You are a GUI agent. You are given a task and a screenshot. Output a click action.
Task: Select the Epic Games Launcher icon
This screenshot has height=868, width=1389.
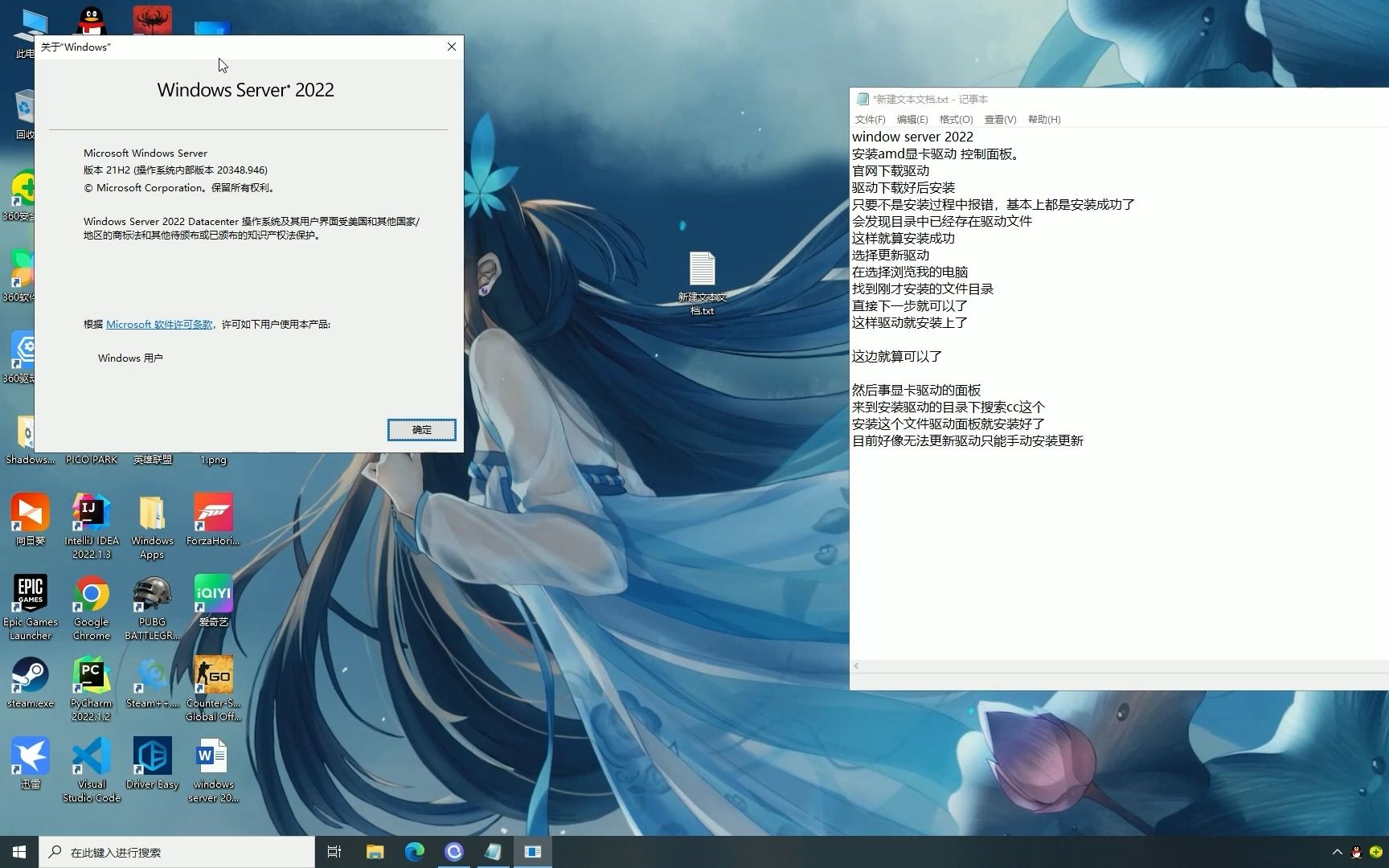coord(31,607)
